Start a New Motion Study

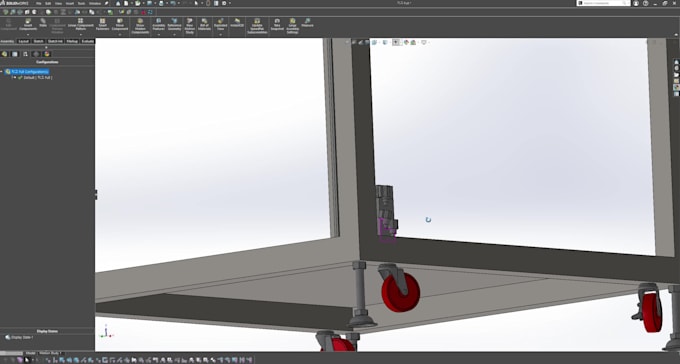[190, 26]
